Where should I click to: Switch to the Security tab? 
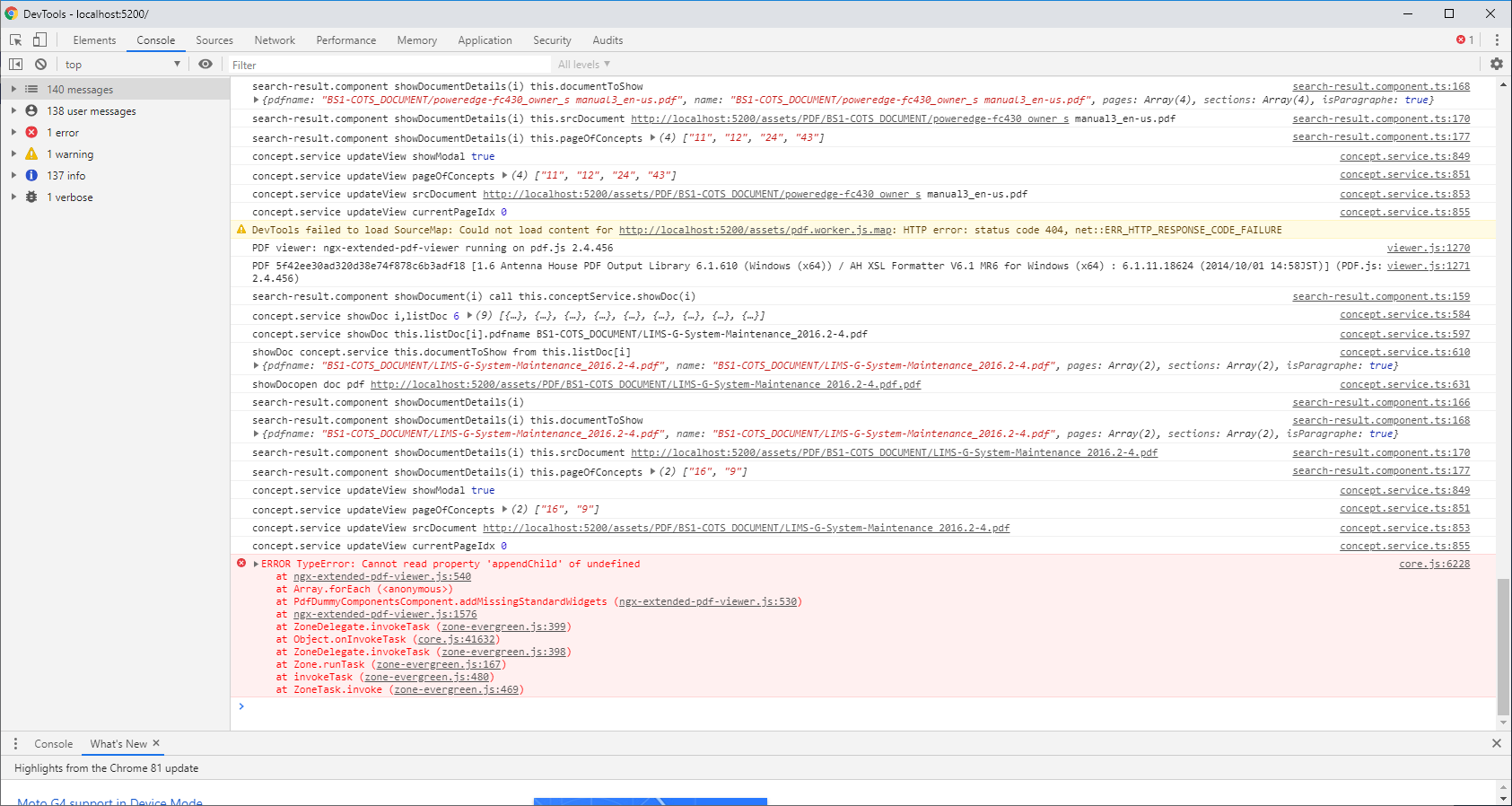[x=552, y=40]
